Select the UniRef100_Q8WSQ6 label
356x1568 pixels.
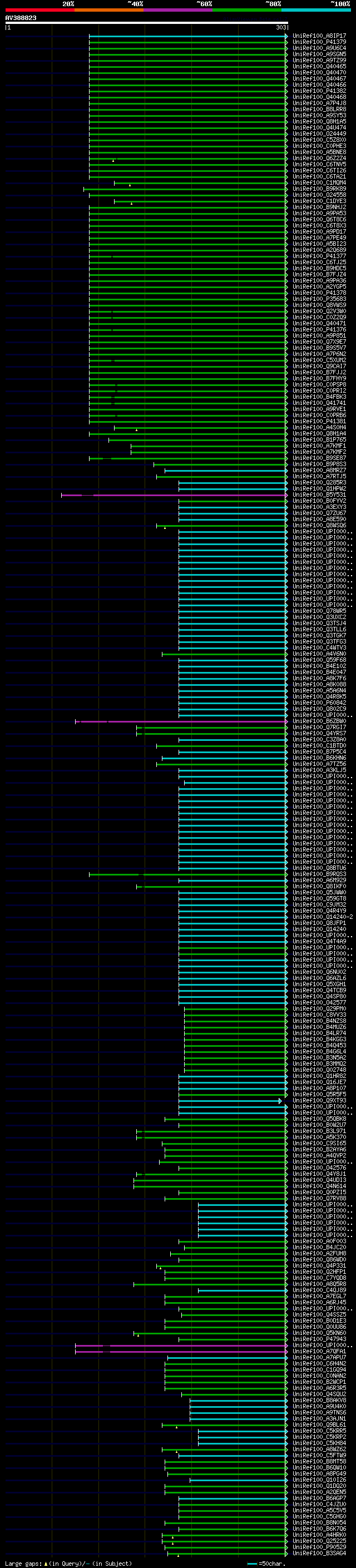[x=319, y=525]
